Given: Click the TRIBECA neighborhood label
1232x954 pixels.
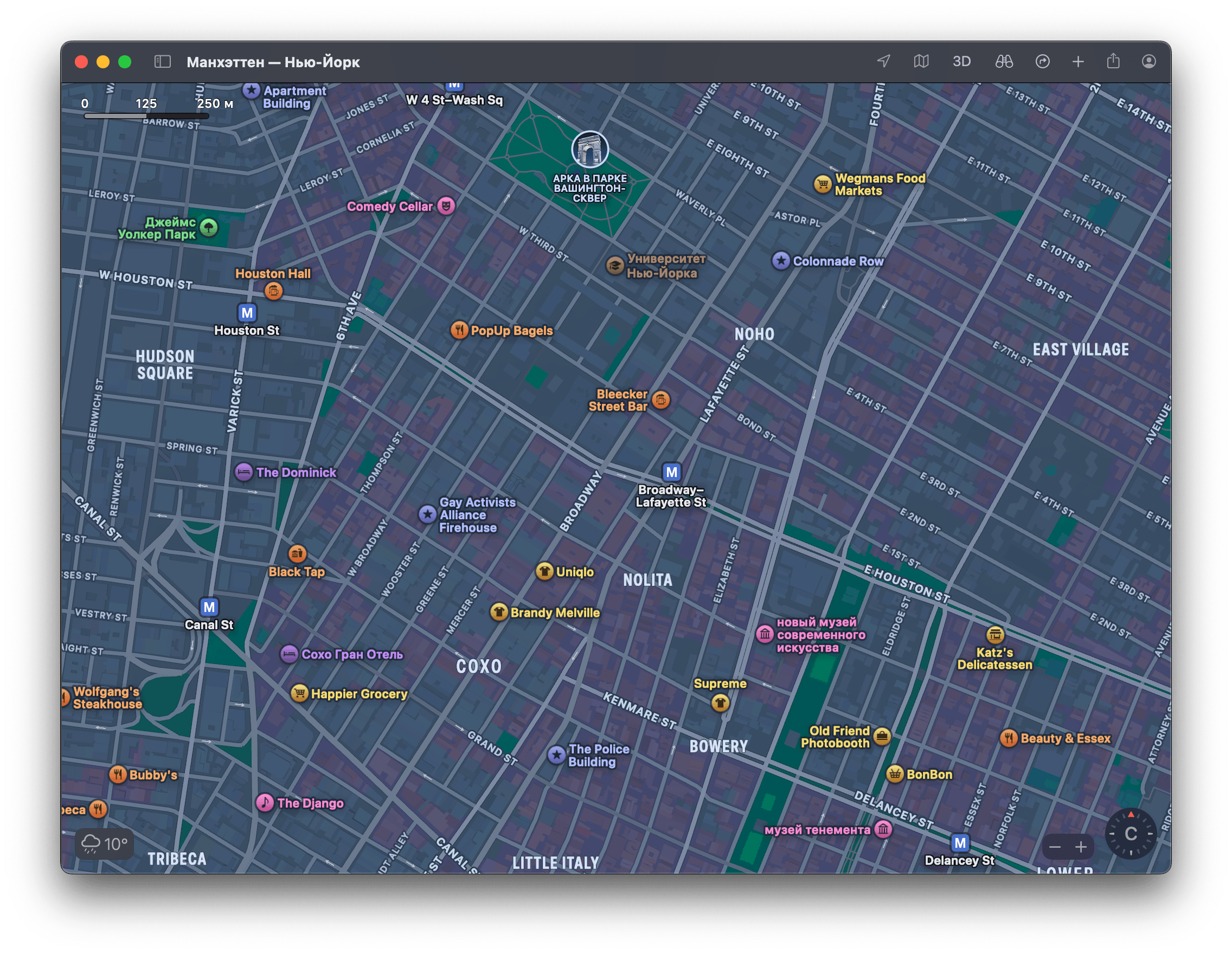Looking at the screenshot, I should click(x=177, y=859).
